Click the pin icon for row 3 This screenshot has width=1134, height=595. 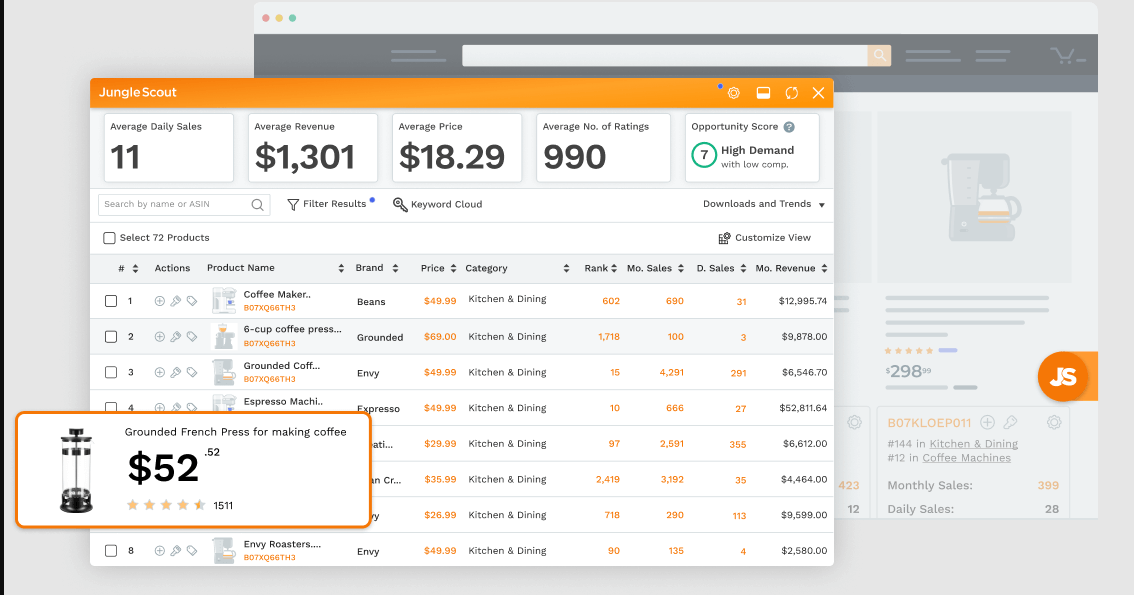[176, 372]
